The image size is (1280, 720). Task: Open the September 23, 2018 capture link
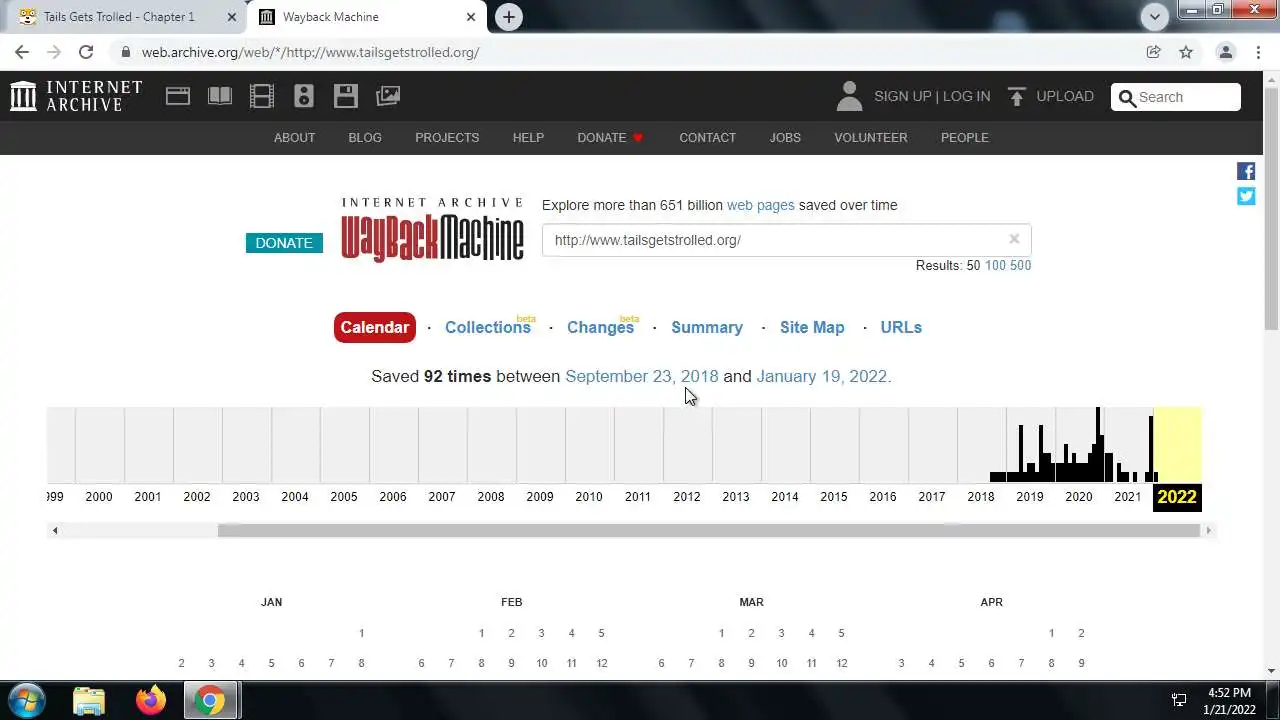pyautogui.click(x=641, y=376)
